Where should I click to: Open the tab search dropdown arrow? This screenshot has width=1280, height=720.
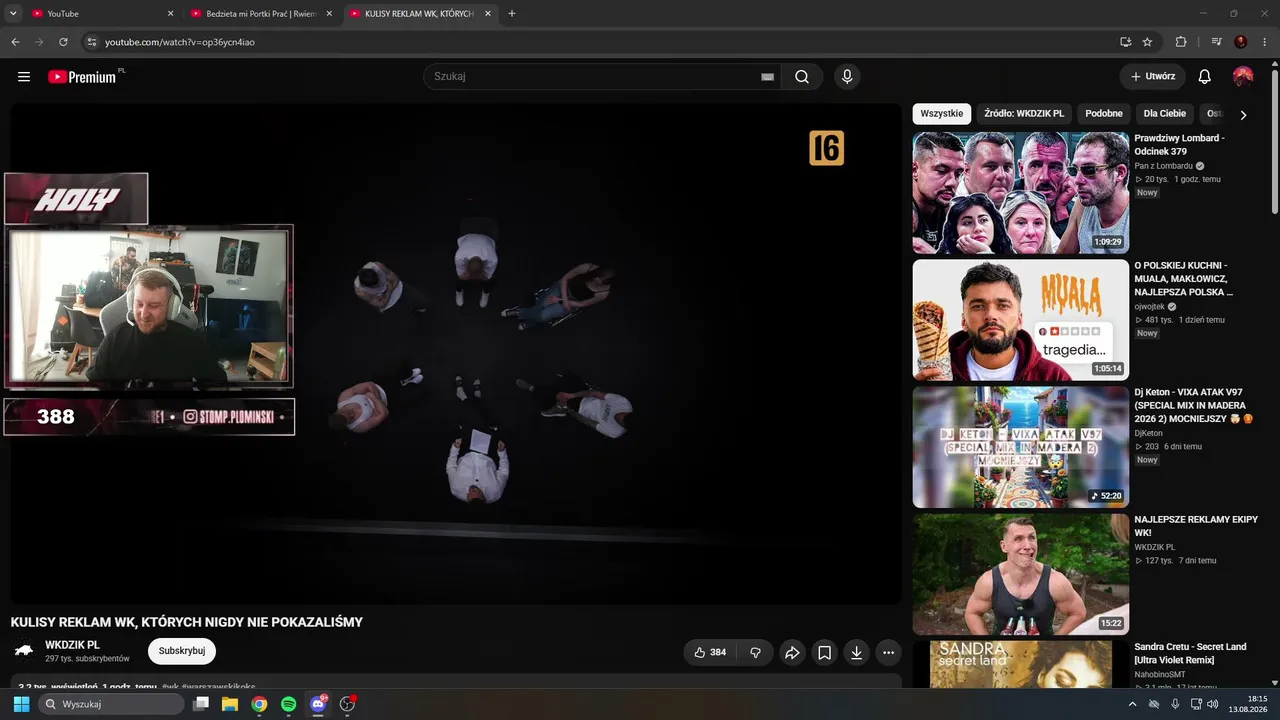click(13, 14)
